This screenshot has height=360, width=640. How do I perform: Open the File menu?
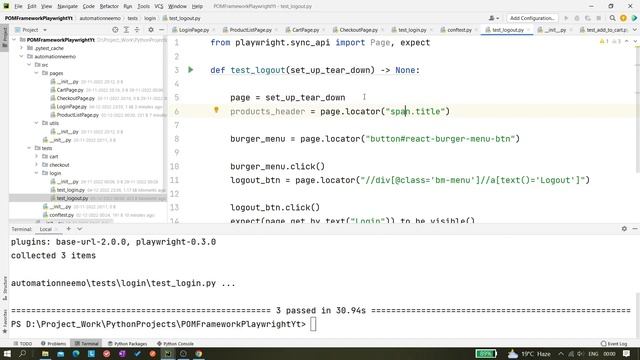(x=18, y=6)
